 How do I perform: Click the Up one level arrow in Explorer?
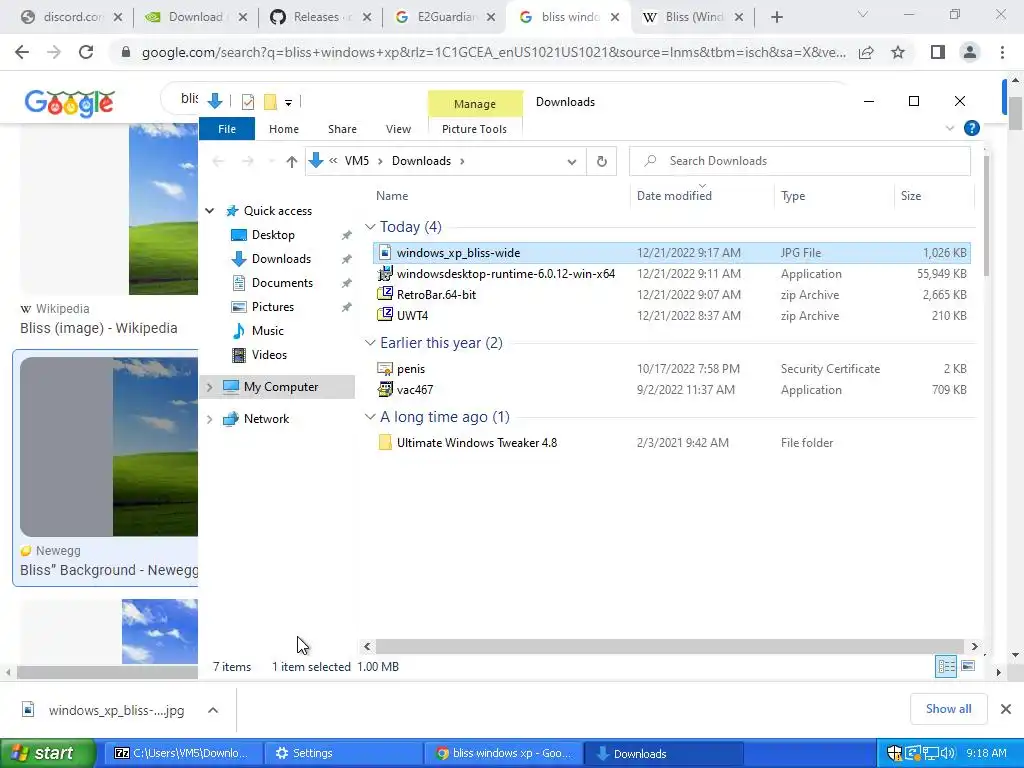[291, 161]
